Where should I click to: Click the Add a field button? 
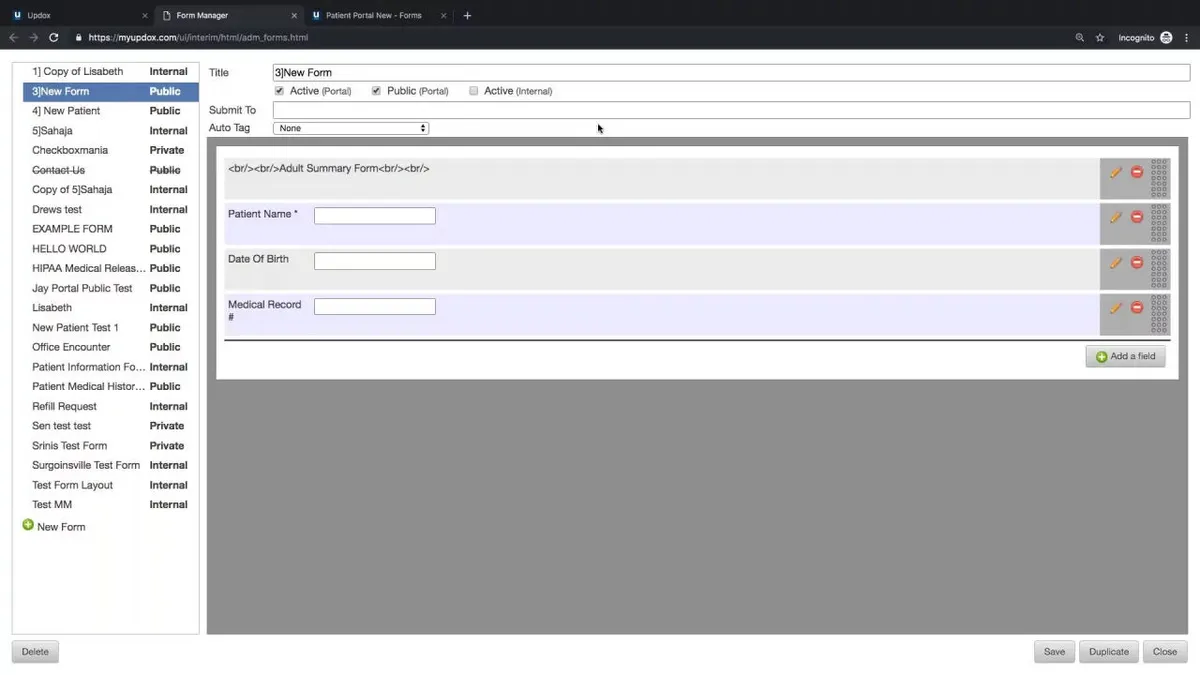(1126, 356)
